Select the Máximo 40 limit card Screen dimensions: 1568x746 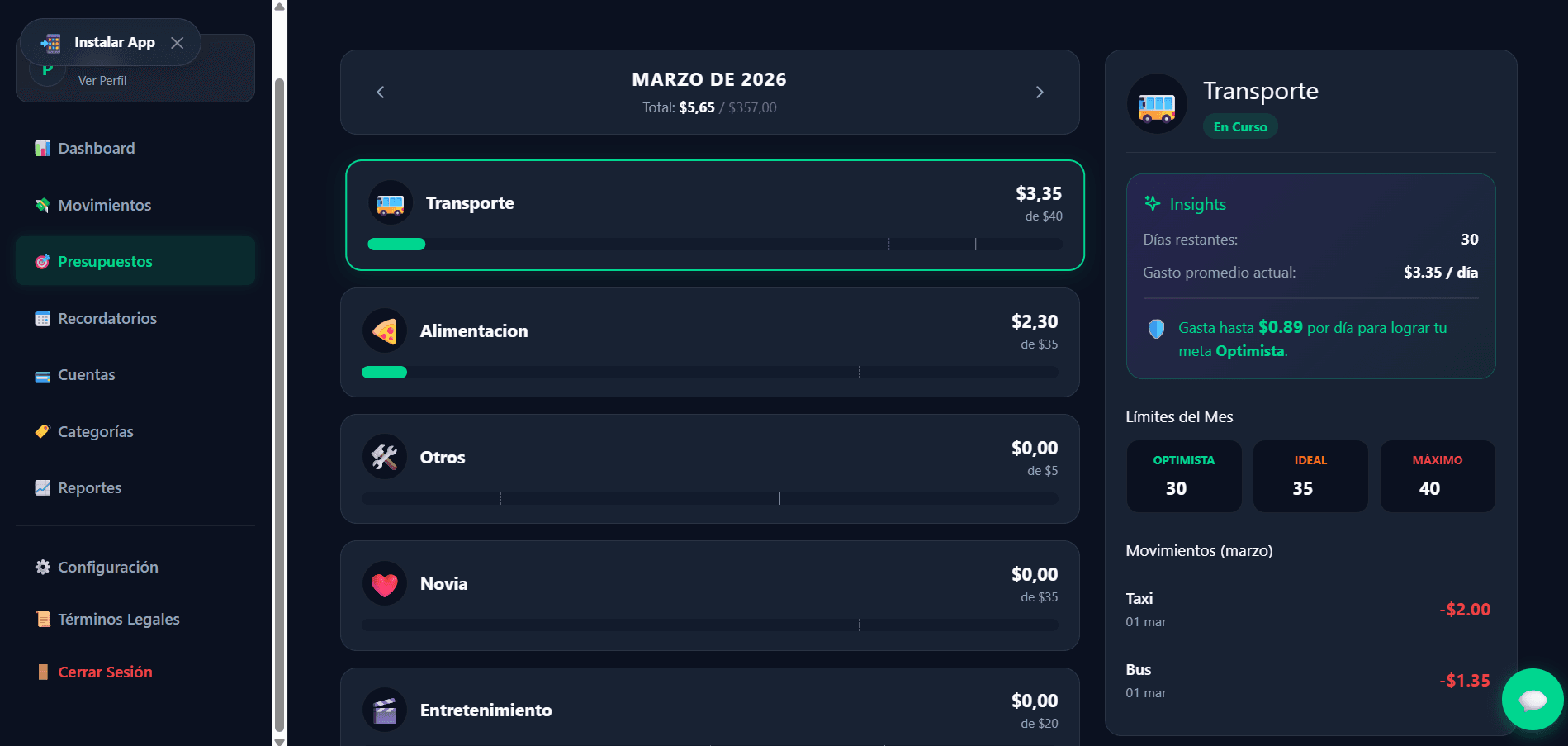point(1438,477)
